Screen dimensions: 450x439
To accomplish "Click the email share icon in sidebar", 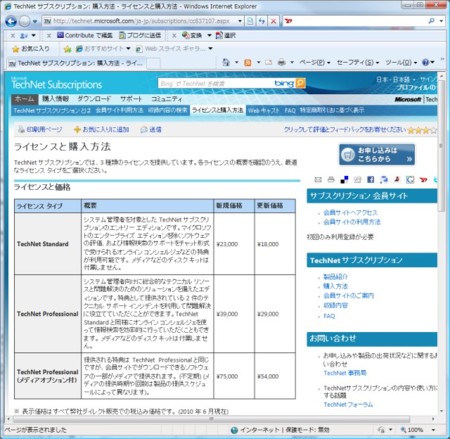I will [318, 180].
